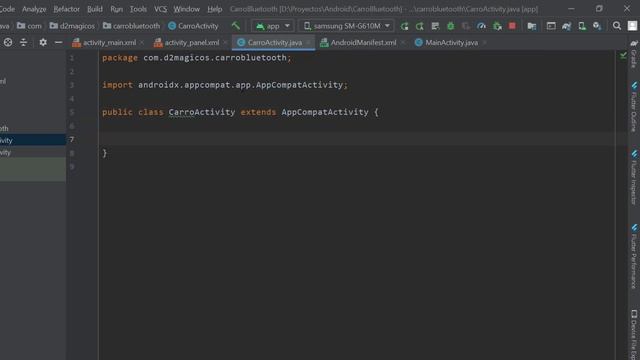Image resolution: width=640 pixels, height=360 pixels.
Task: Attach Debugger to Android Process icon
Action: pos(497,26)
